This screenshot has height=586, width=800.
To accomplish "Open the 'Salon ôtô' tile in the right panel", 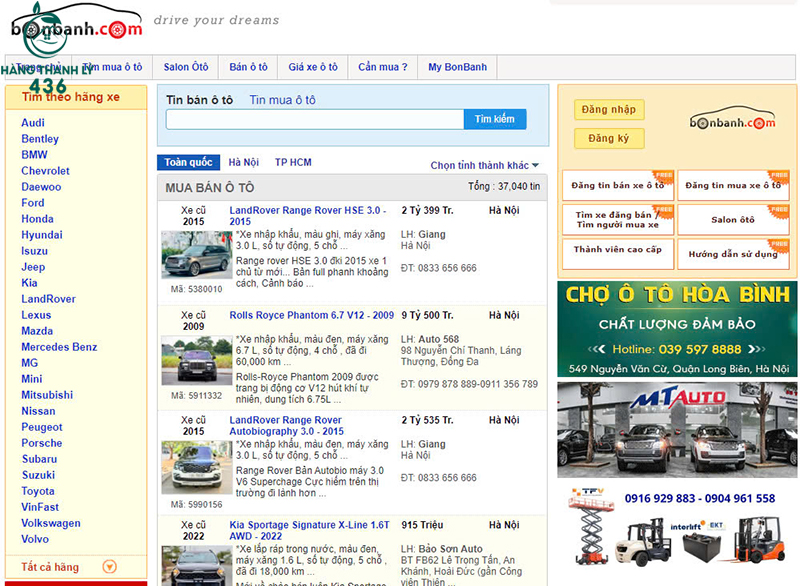I will pyautogui.click(x=733, y=220).
